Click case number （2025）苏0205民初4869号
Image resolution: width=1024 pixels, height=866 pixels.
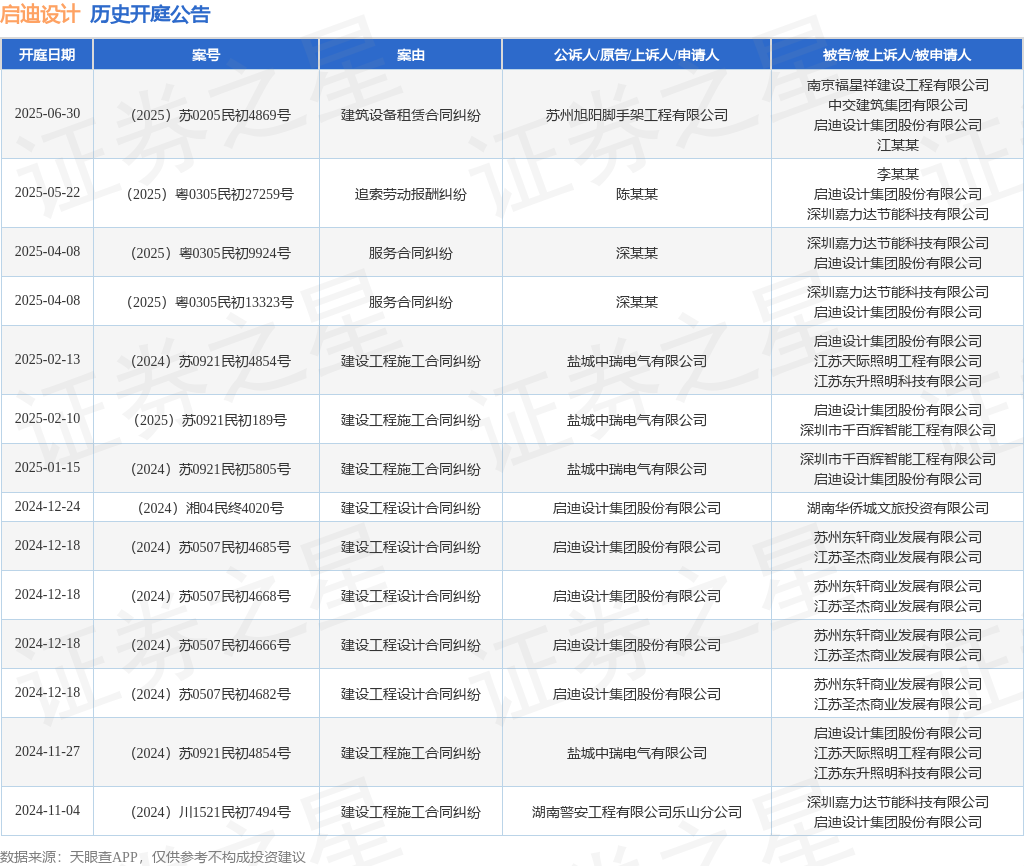(210, 115)
